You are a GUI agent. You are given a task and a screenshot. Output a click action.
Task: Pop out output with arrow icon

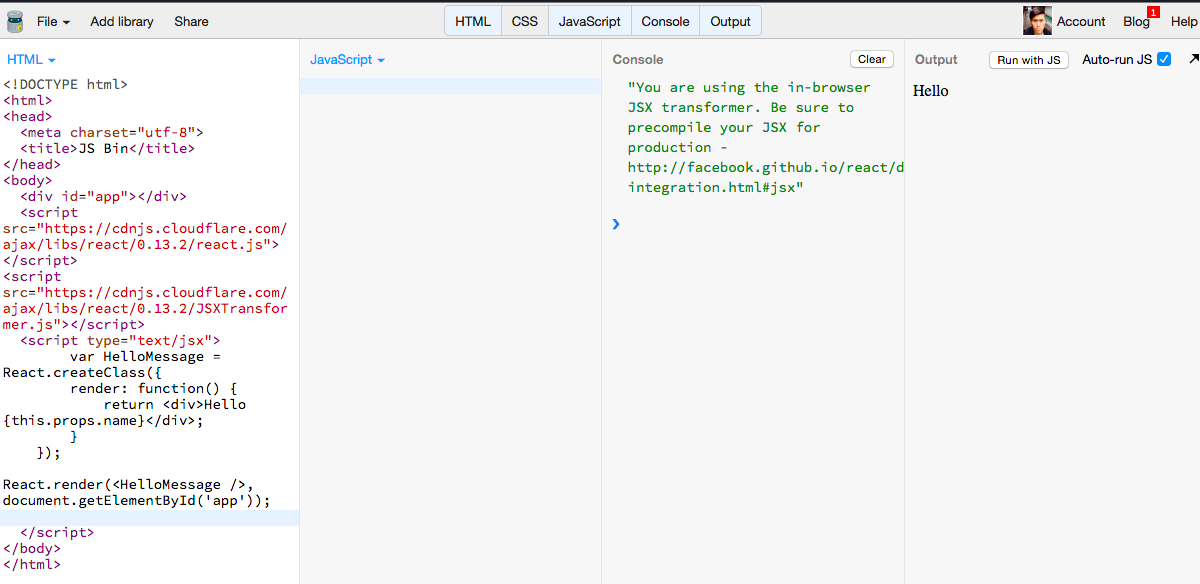1193,60
